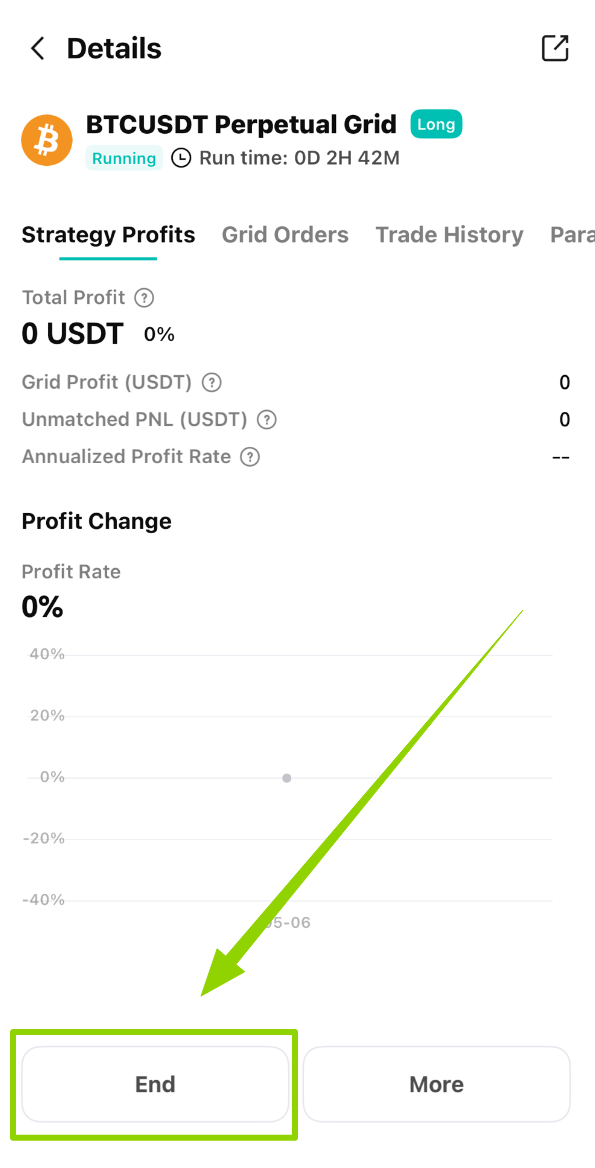This screenshot has height=1168, width=595.
Task: Tap the End button
Action: pos(155,1084)
